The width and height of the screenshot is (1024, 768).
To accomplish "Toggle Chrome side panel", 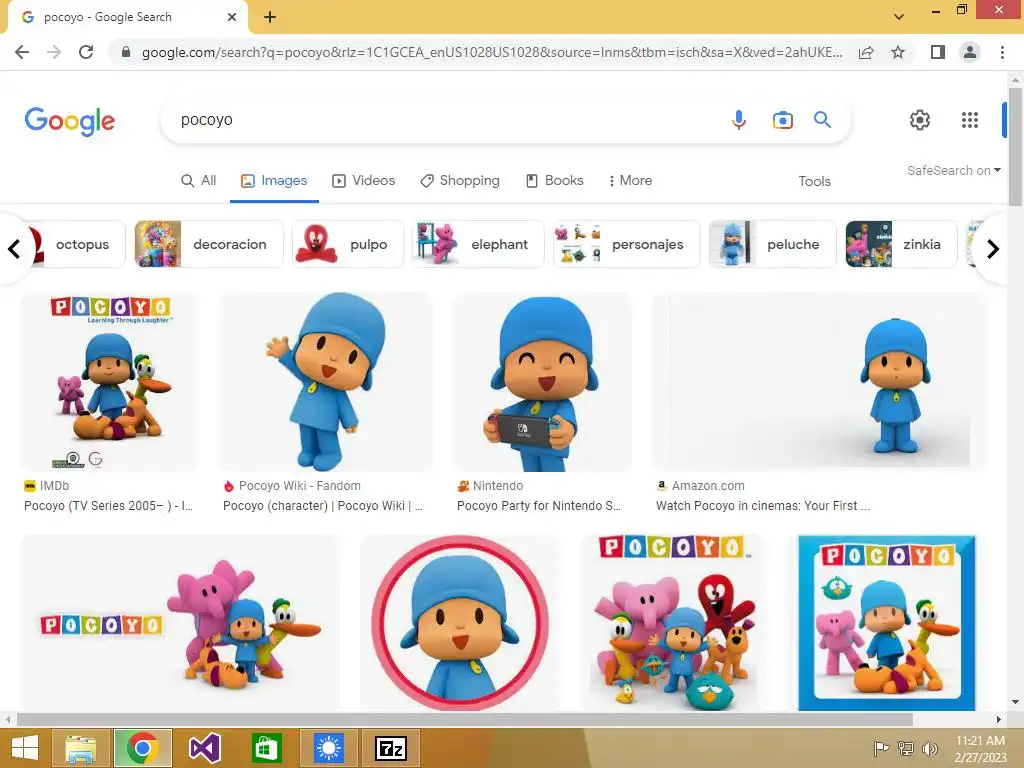I will (x=938, y=52).
